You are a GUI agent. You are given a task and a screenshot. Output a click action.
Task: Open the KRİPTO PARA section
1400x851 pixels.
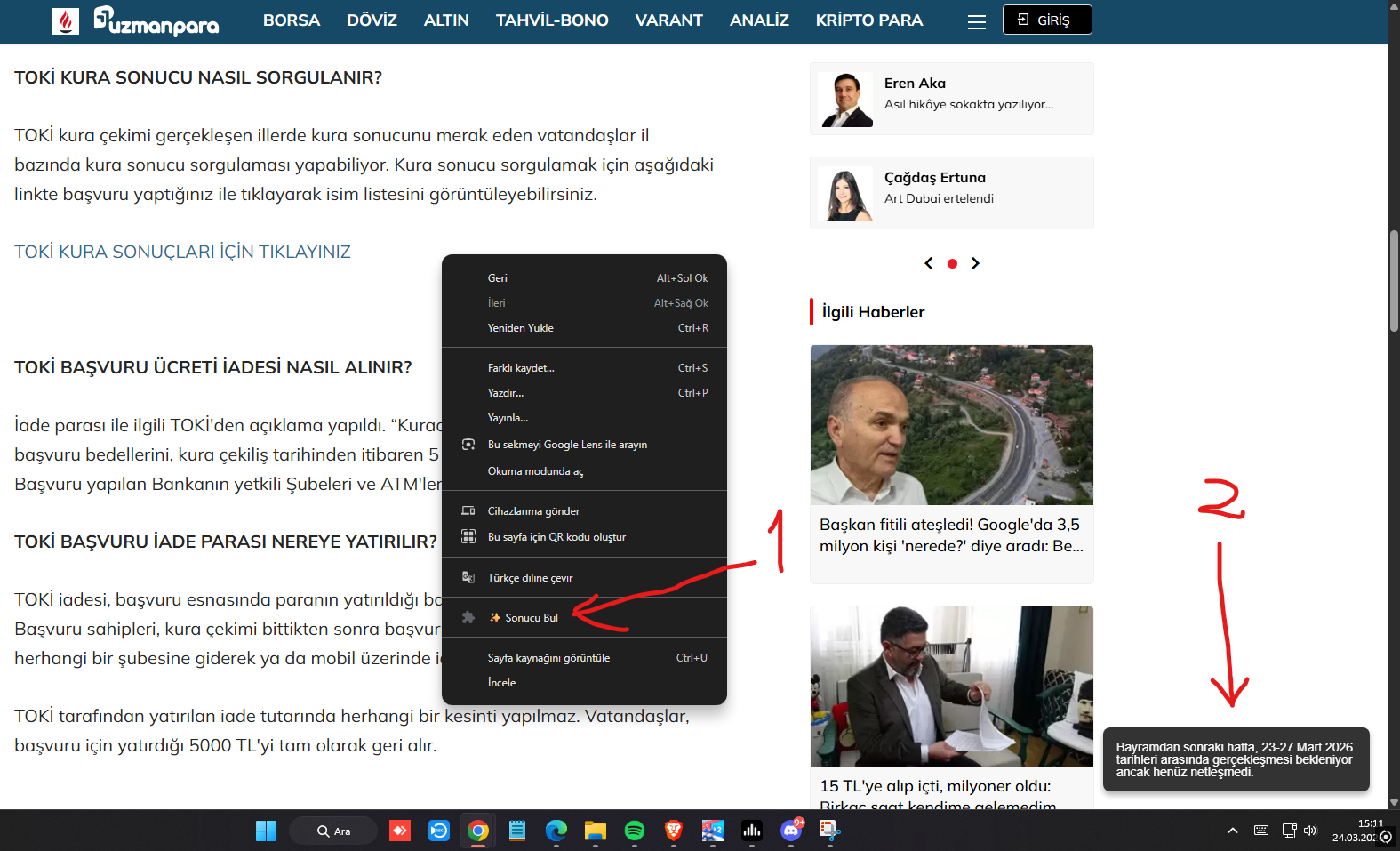tap(869, 20)
